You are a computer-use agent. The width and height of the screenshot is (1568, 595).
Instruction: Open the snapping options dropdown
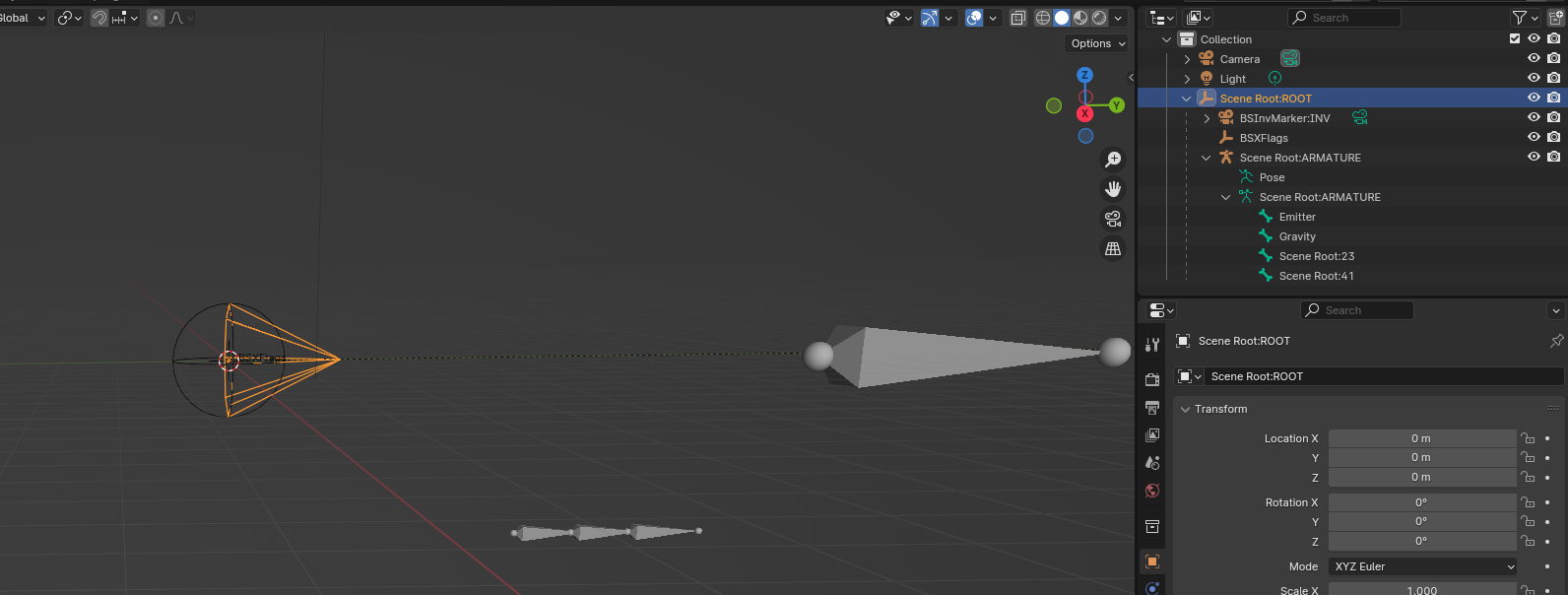(124, 18)
